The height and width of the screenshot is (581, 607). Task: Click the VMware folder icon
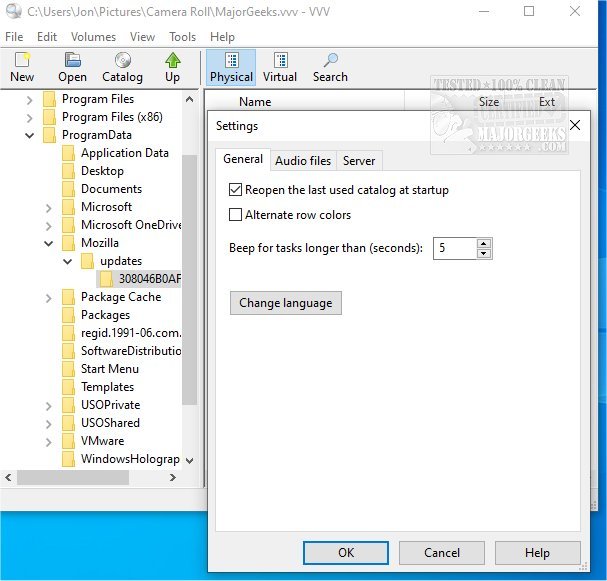pyautogui.click(x=69, y=441)
